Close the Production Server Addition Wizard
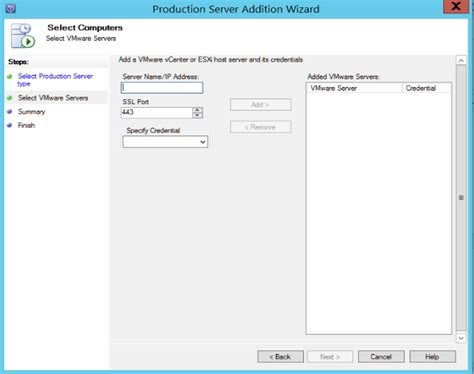474x374 pixels. click(x=456, y=6)
